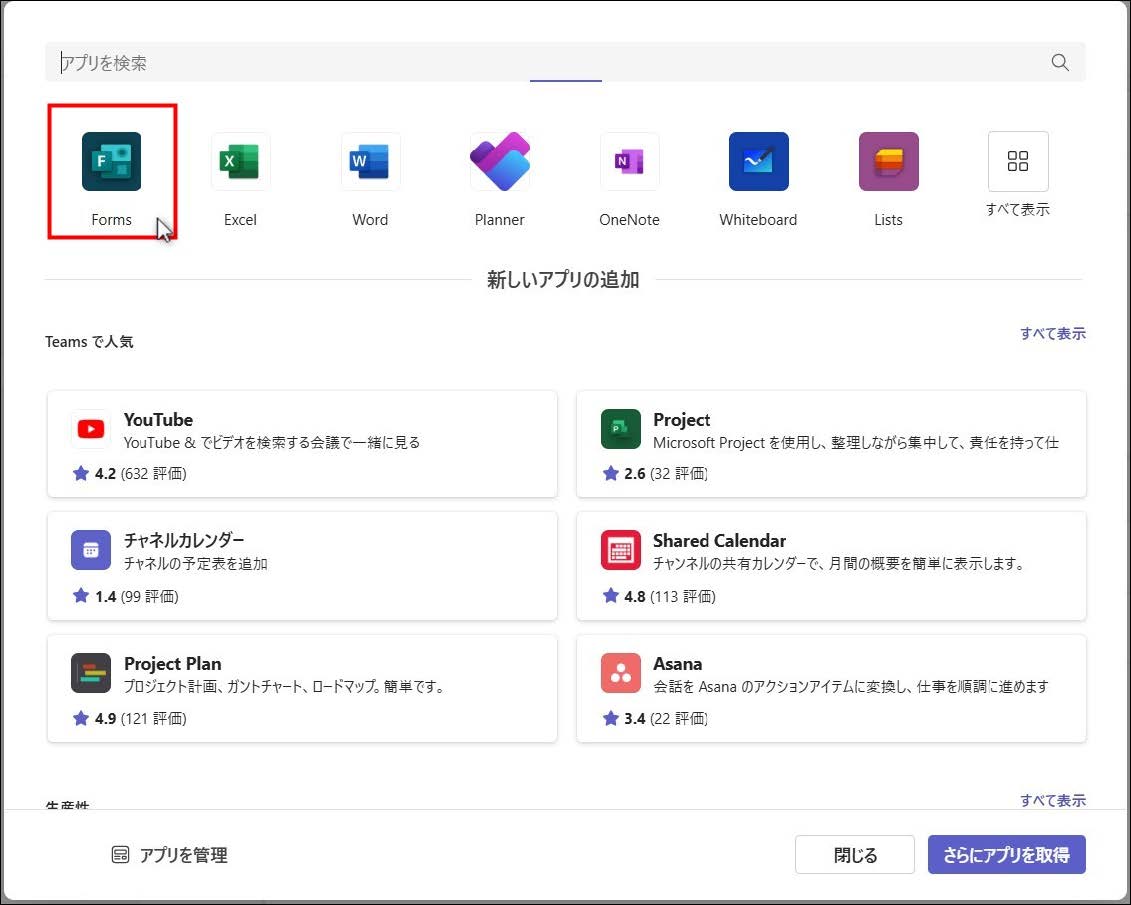Click the YouTube logo icon
This screenshot has width=1131, height=905.
tap(91, 429)
